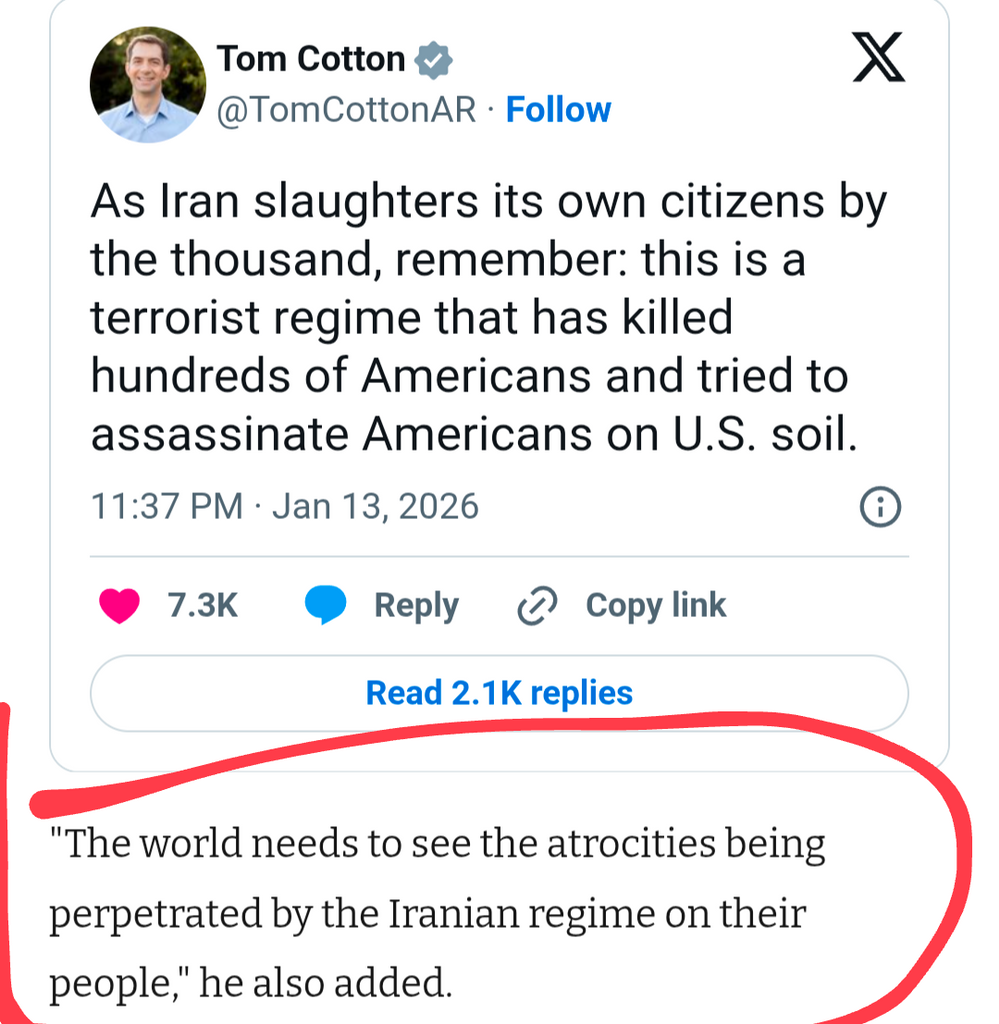Open the @TomCottonAR handle link
999x1024 pixels.
pos(347,110)
